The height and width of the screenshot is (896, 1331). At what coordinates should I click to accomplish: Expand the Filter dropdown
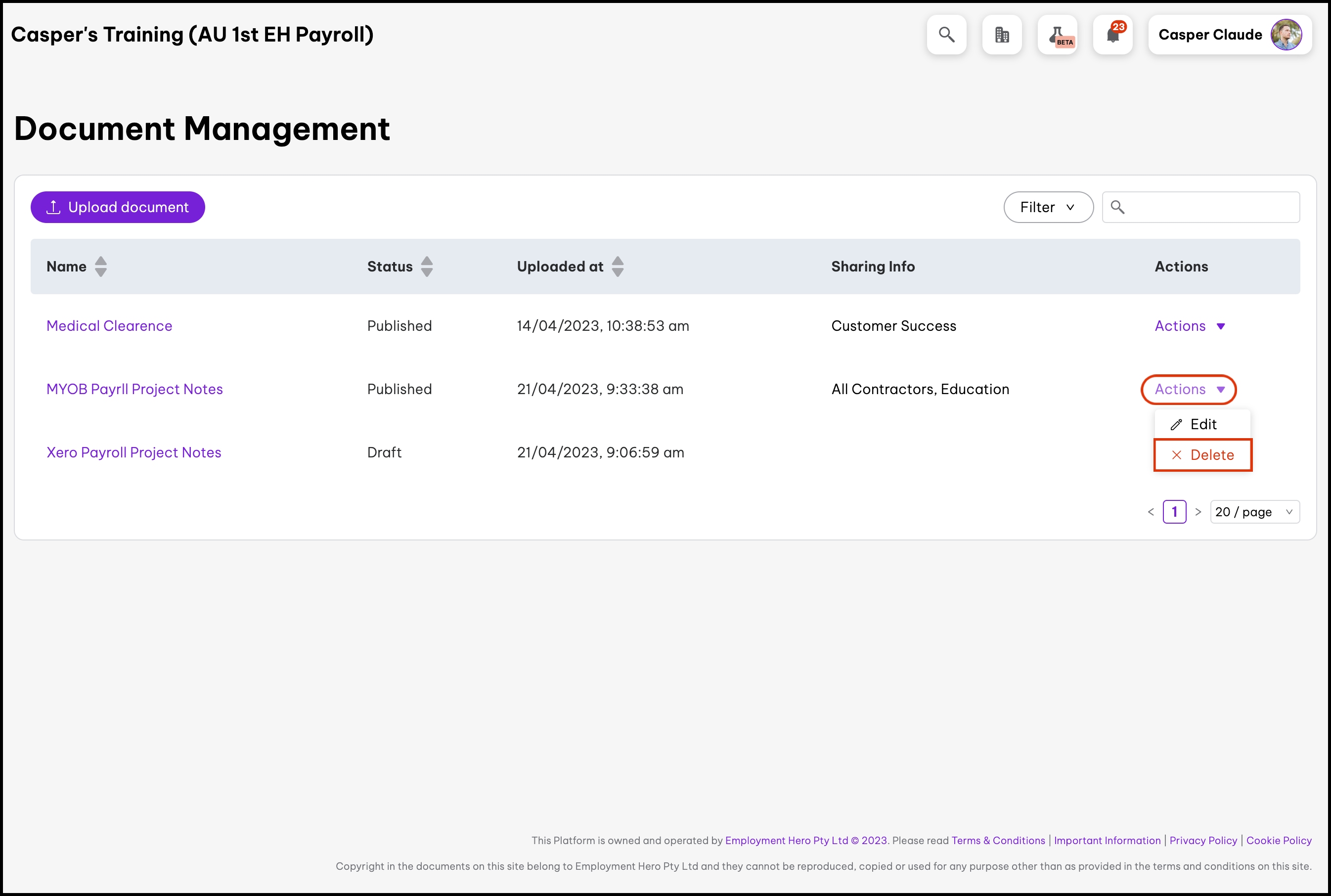[x=1048, y=207]
